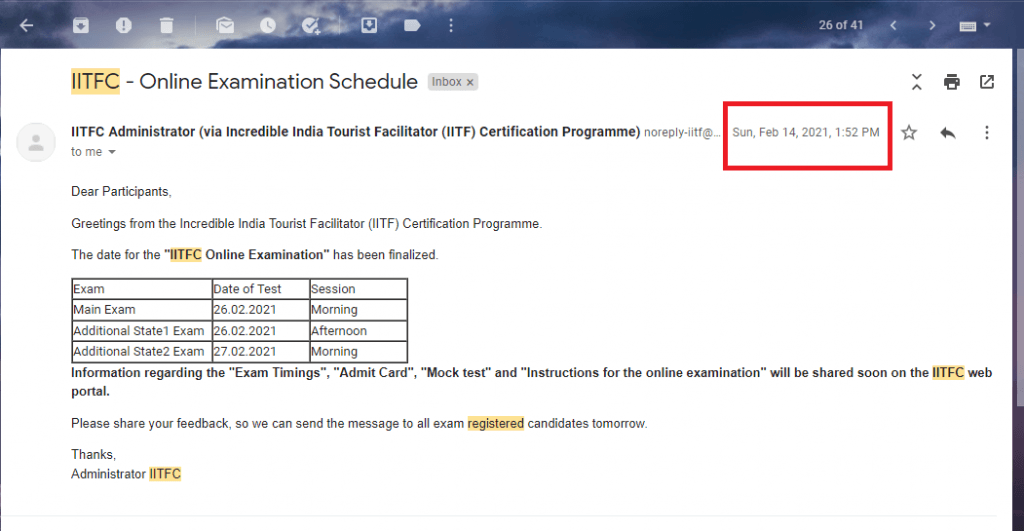The height and width of the screenshot is (531, 1024).
Task: Click the Inbox label chip
Action: (447, 82)
